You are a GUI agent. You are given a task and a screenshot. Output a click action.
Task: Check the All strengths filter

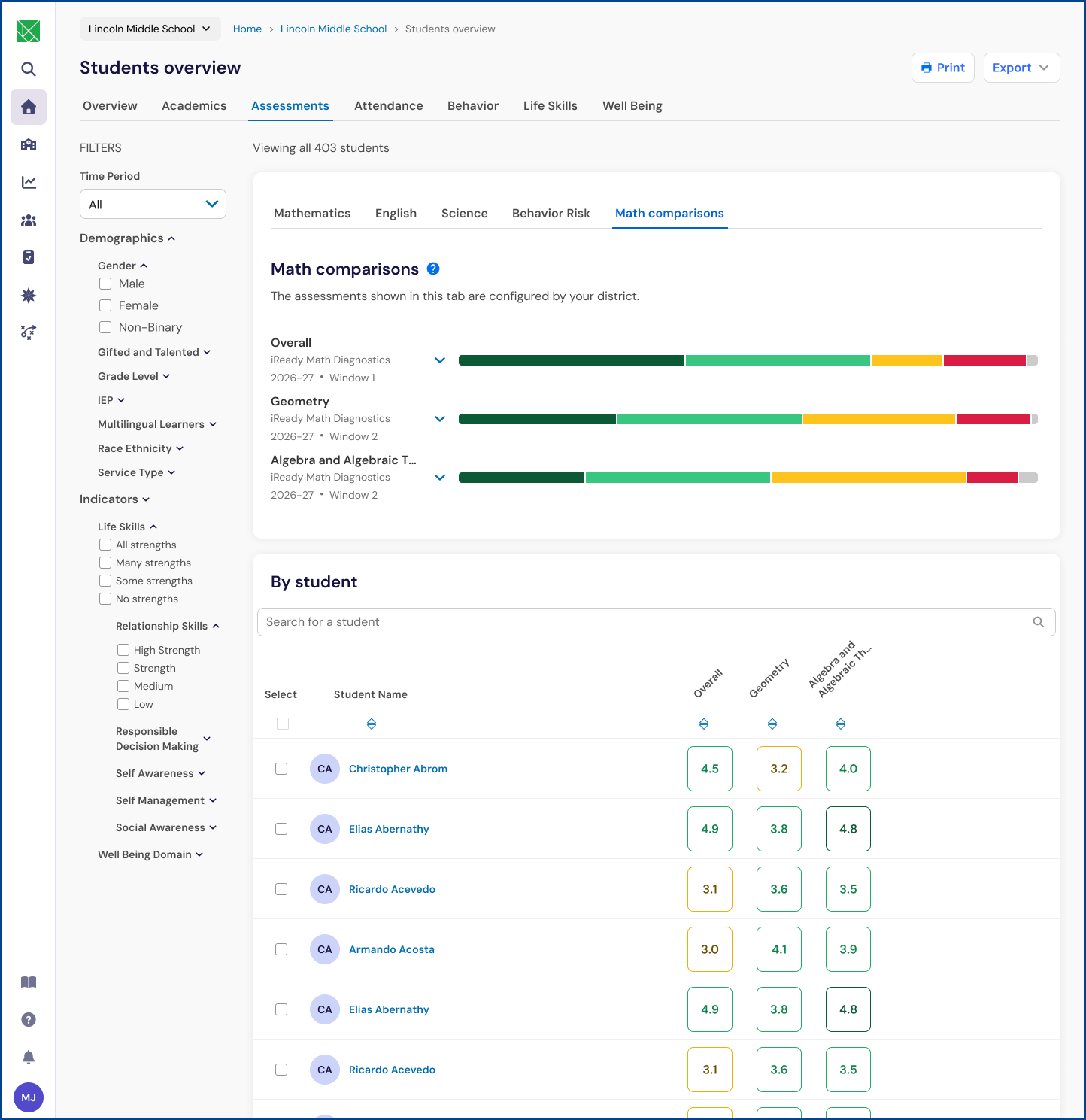point(105,545)
